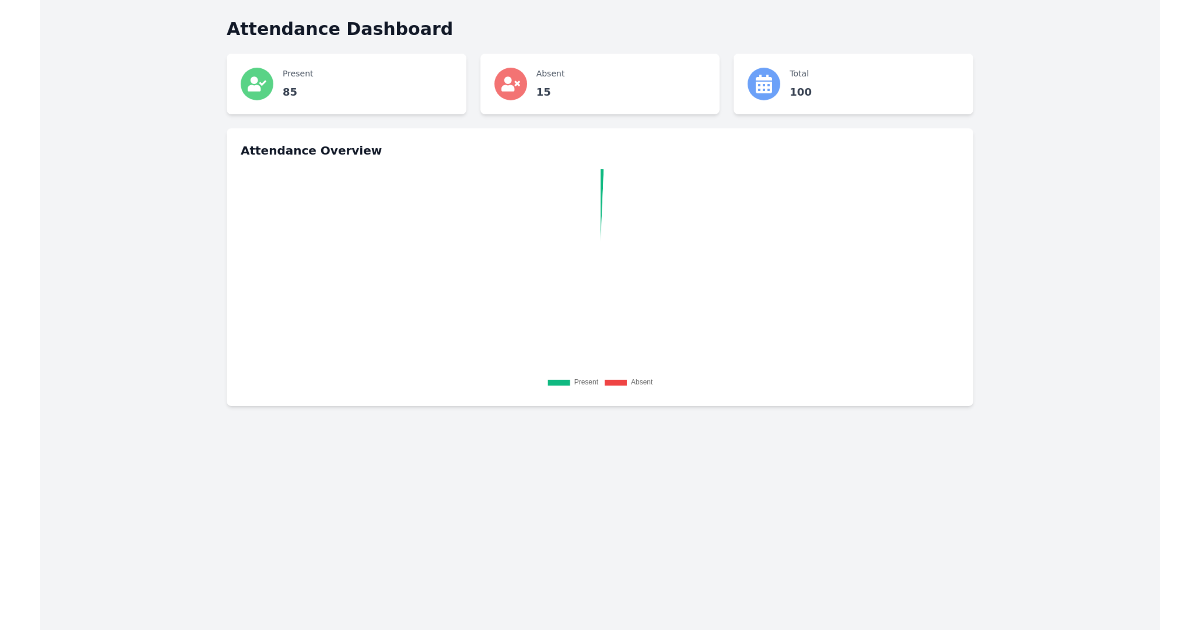Click the Attendance Dashboard heading

coord(339,29)
